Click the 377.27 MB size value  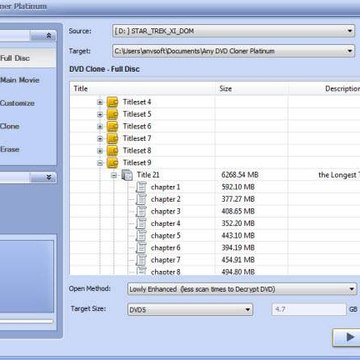click(x=238, y=199)
